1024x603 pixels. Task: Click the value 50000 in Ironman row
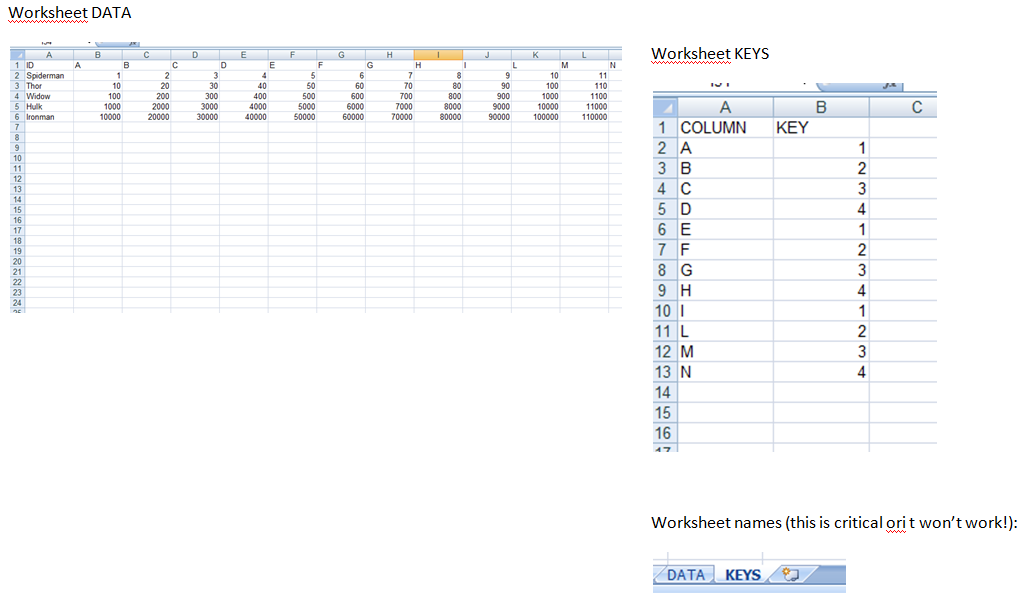coord(292,117)
